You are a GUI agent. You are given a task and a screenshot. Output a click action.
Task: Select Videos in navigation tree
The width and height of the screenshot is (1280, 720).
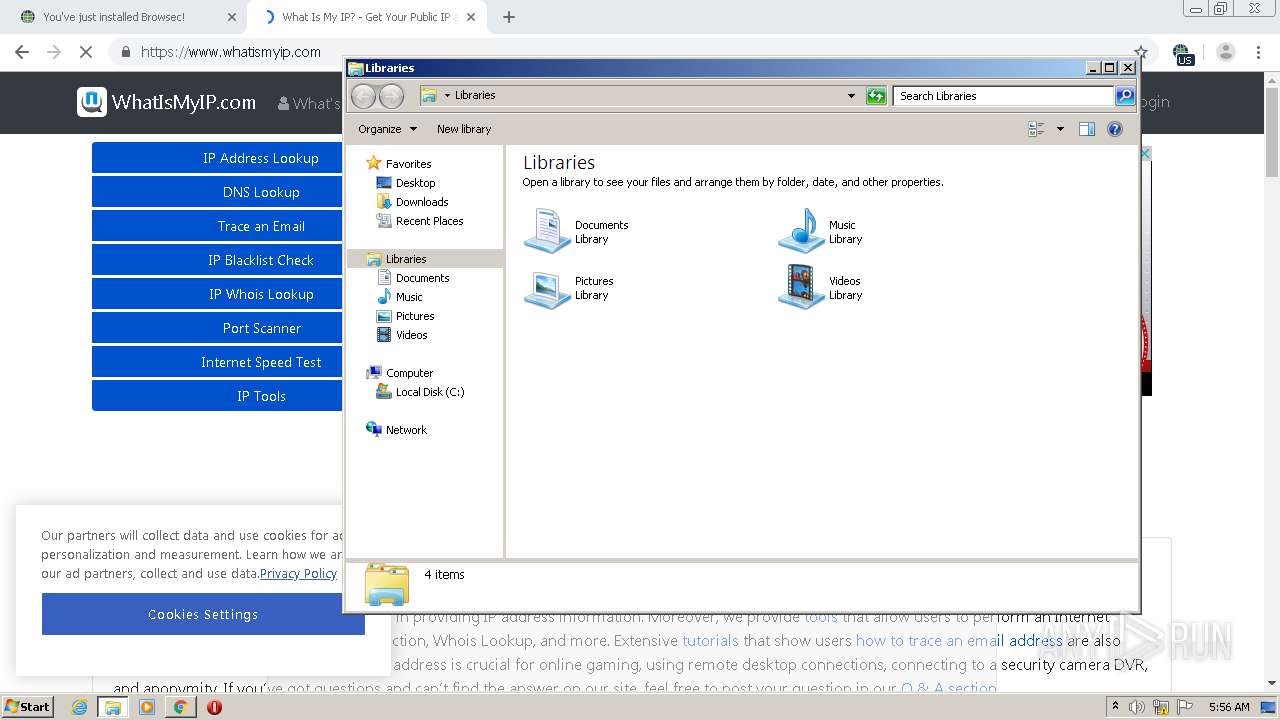pyautogui.click(x=411, y=335)
